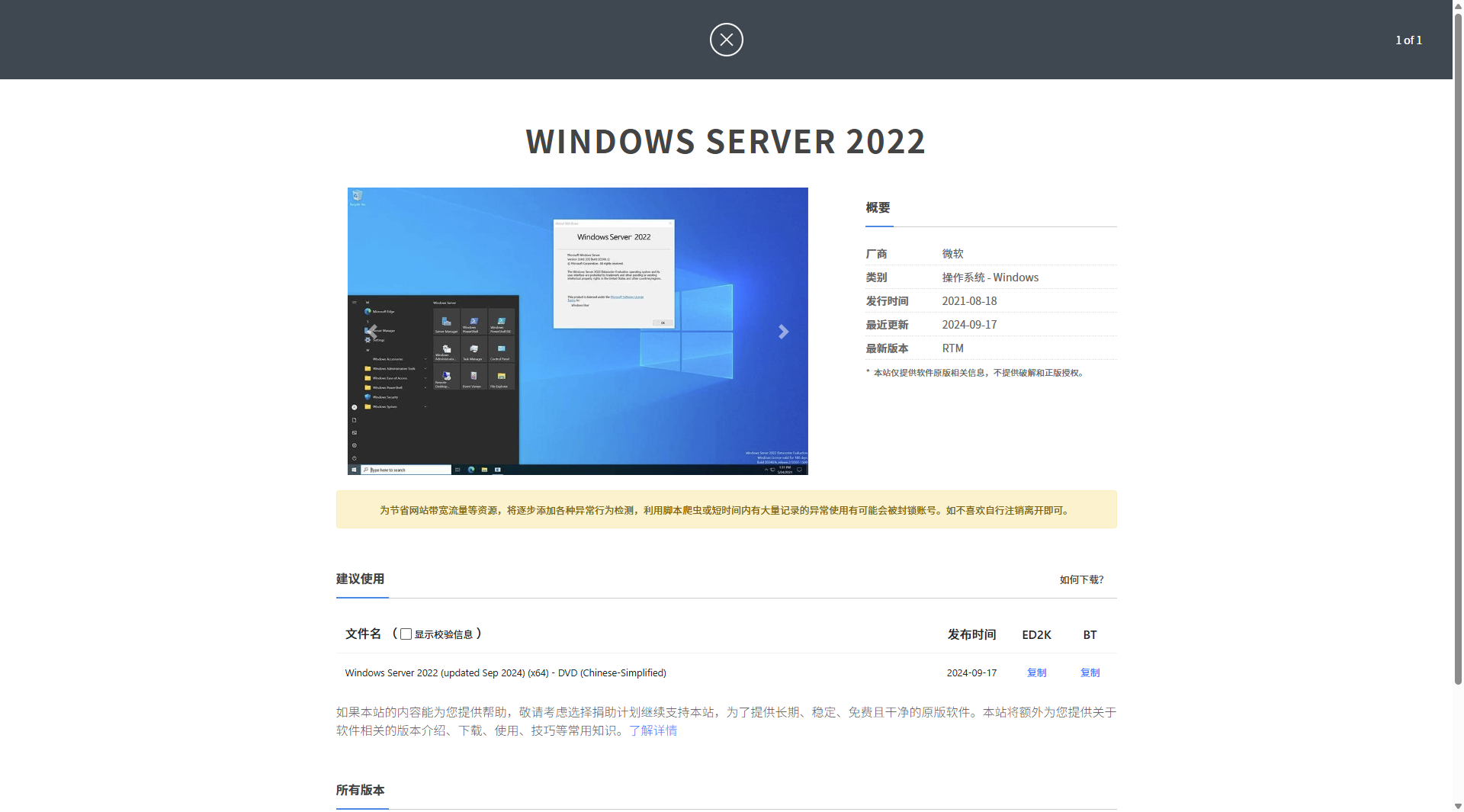Screen dimensions: 1464x812
Task: Click the 1 of 1 page indicator
Action: pos(1408,40)
